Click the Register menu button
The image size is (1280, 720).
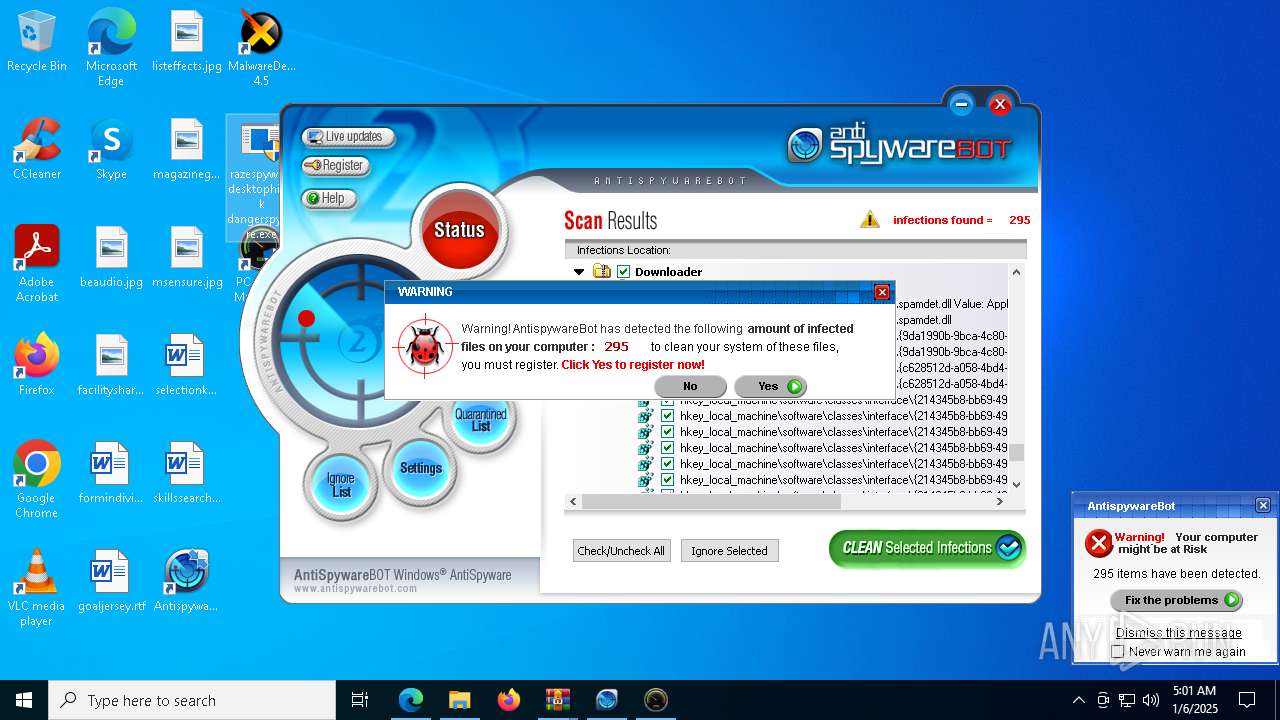coord(336,166)
